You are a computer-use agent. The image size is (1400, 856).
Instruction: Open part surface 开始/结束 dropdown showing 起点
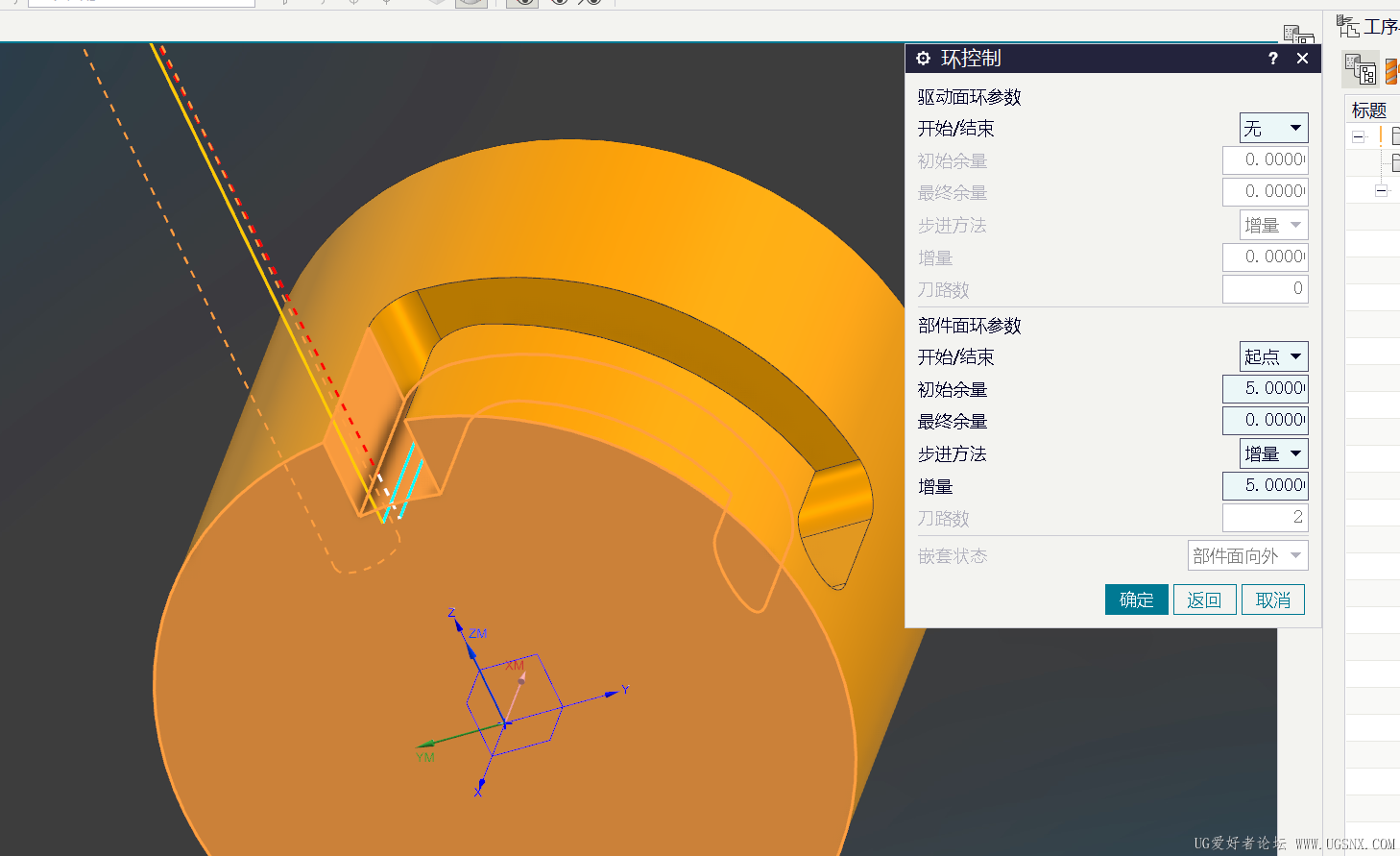(x=1273, y=356)
